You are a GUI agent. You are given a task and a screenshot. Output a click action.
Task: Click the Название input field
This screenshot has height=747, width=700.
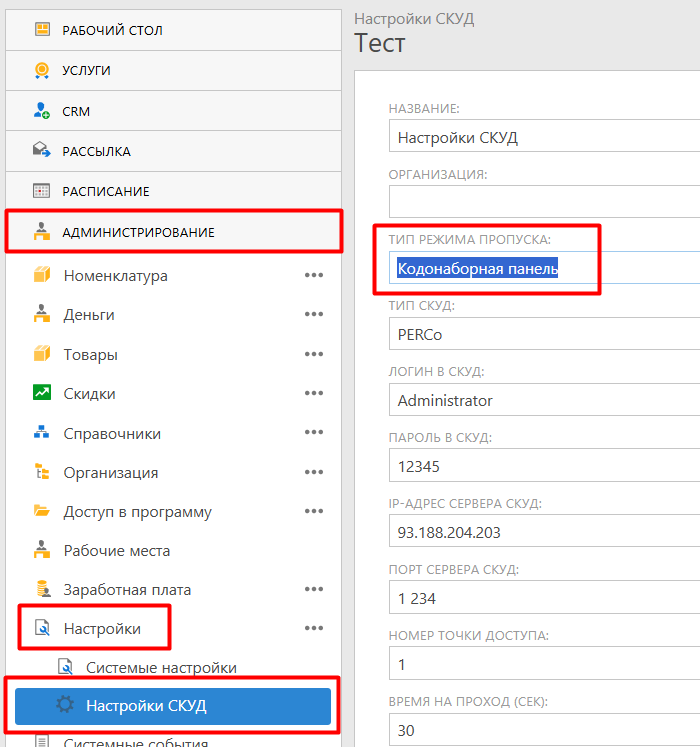(544, 138)
